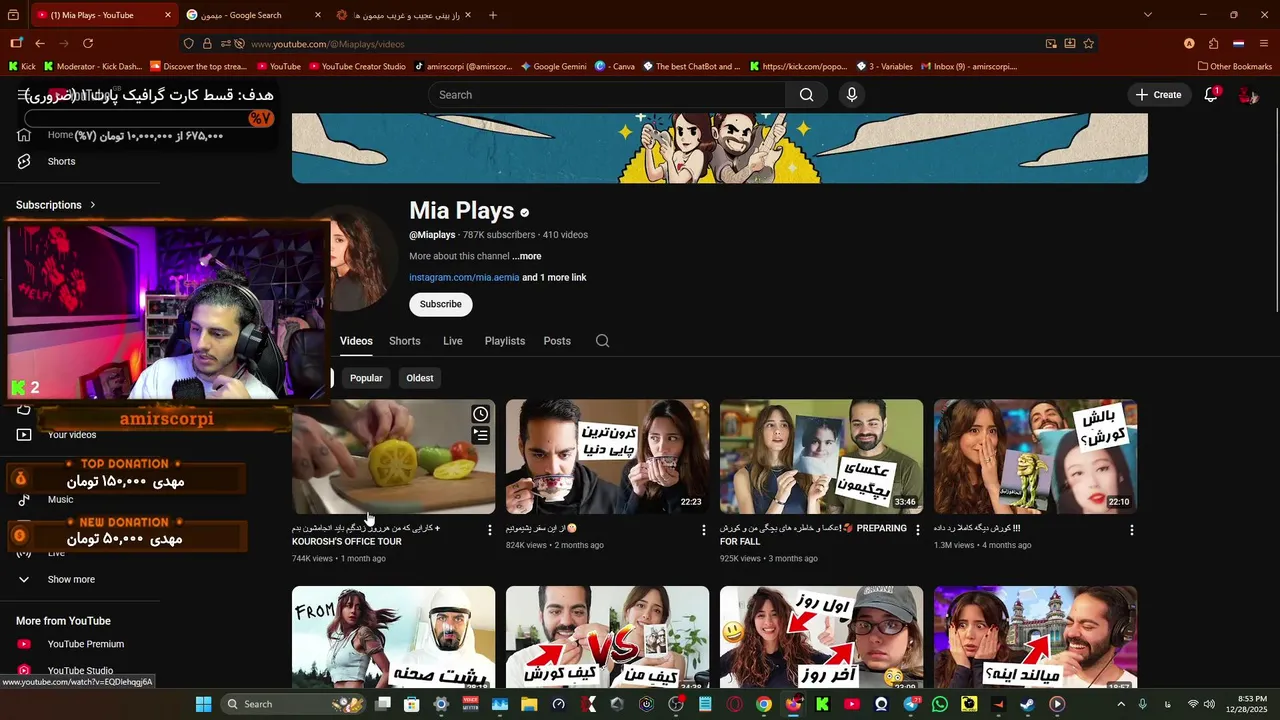Expand the Subscriptions section chevron

(x=93, y=205)
